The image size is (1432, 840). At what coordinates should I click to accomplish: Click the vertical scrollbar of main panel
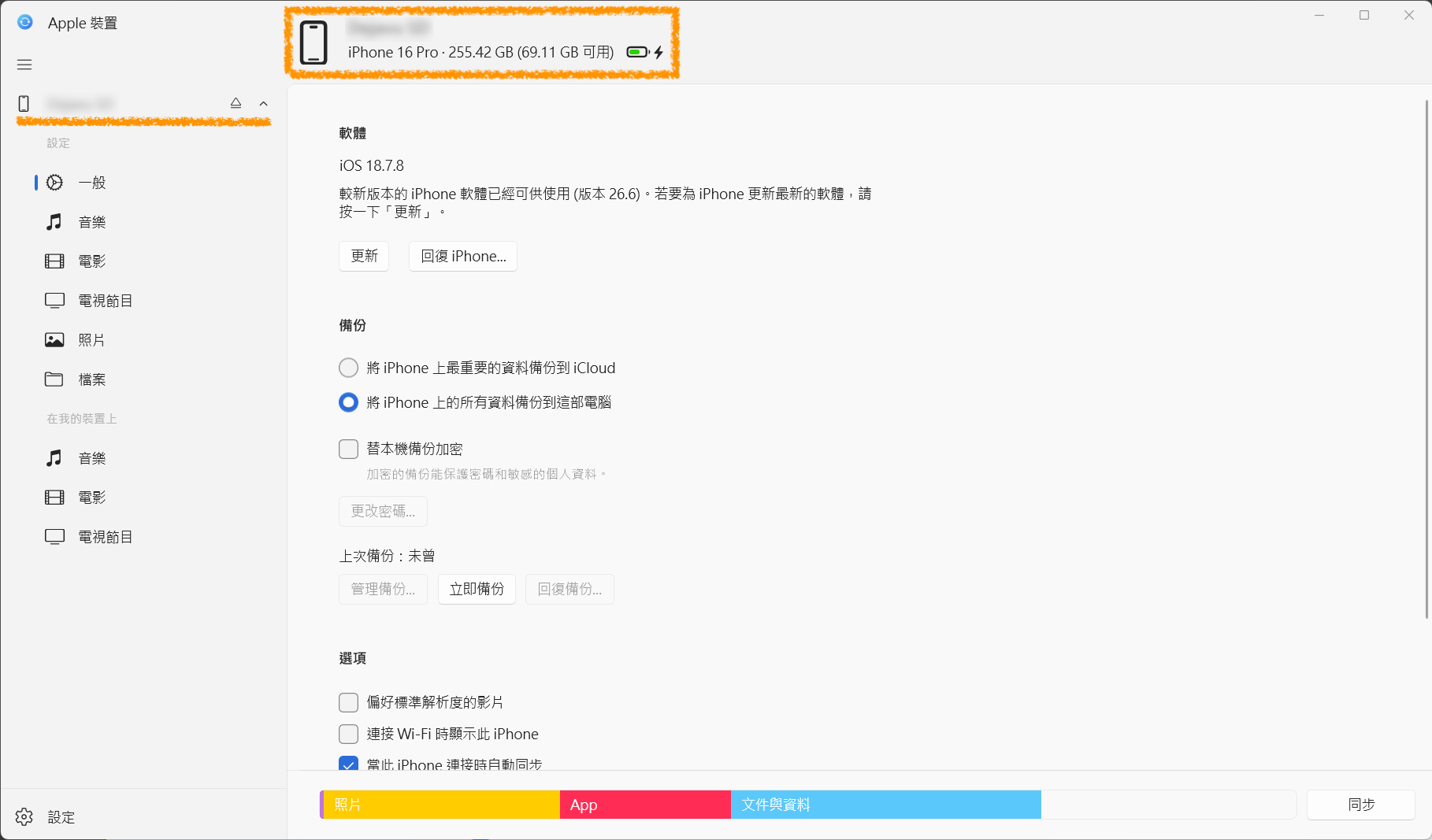pyautogui.click(x=1426, y=358)
